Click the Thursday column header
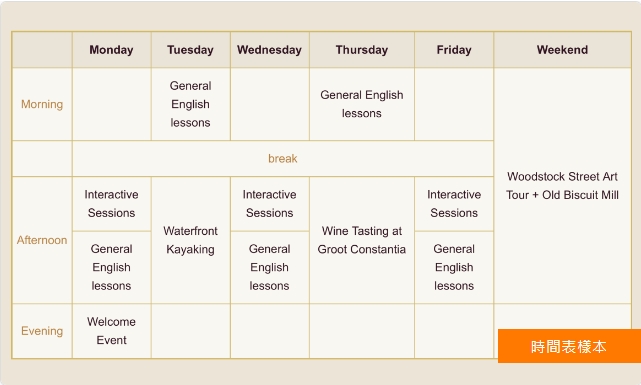This screenshot has width=641, height=385. (x=362, y=50)
